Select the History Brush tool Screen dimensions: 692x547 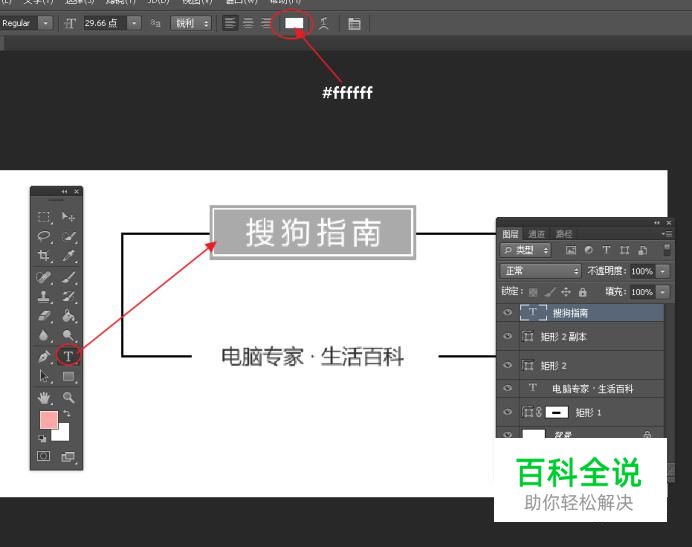(x=68, y=297)
